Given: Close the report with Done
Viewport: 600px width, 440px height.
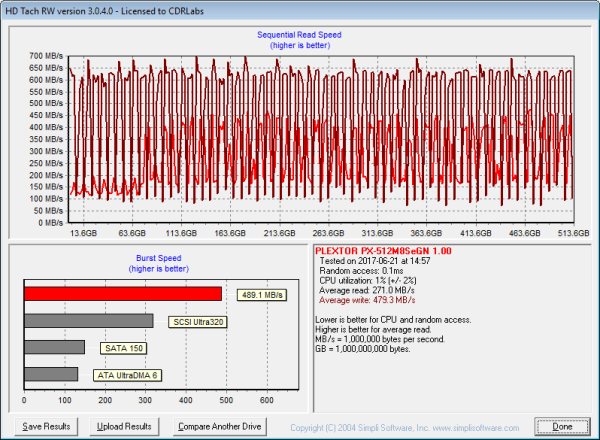Looking at the screenshot, I should tap(563, 426).
